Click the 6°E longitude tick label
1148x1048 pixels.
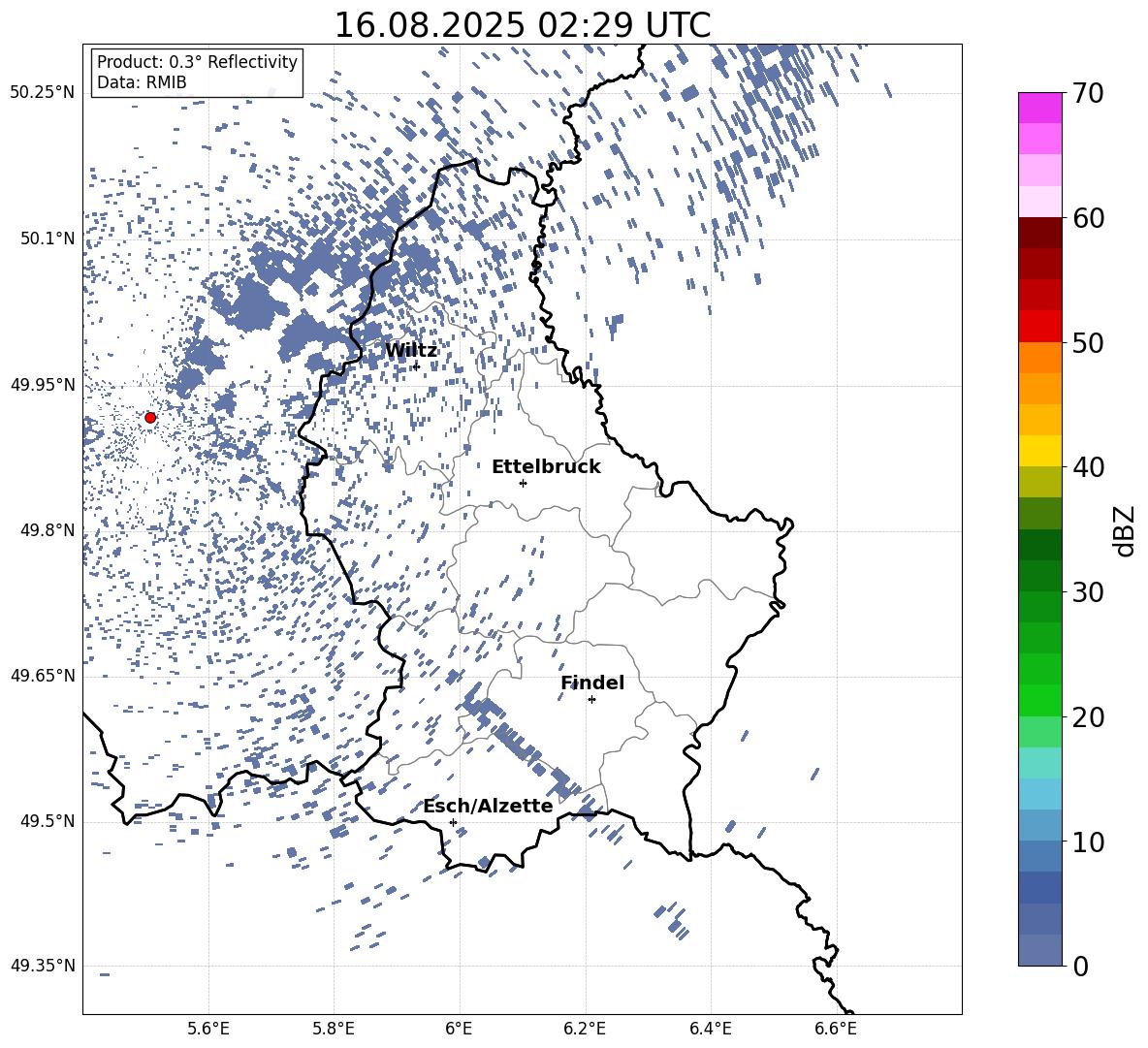click(x=459, y=1029)
